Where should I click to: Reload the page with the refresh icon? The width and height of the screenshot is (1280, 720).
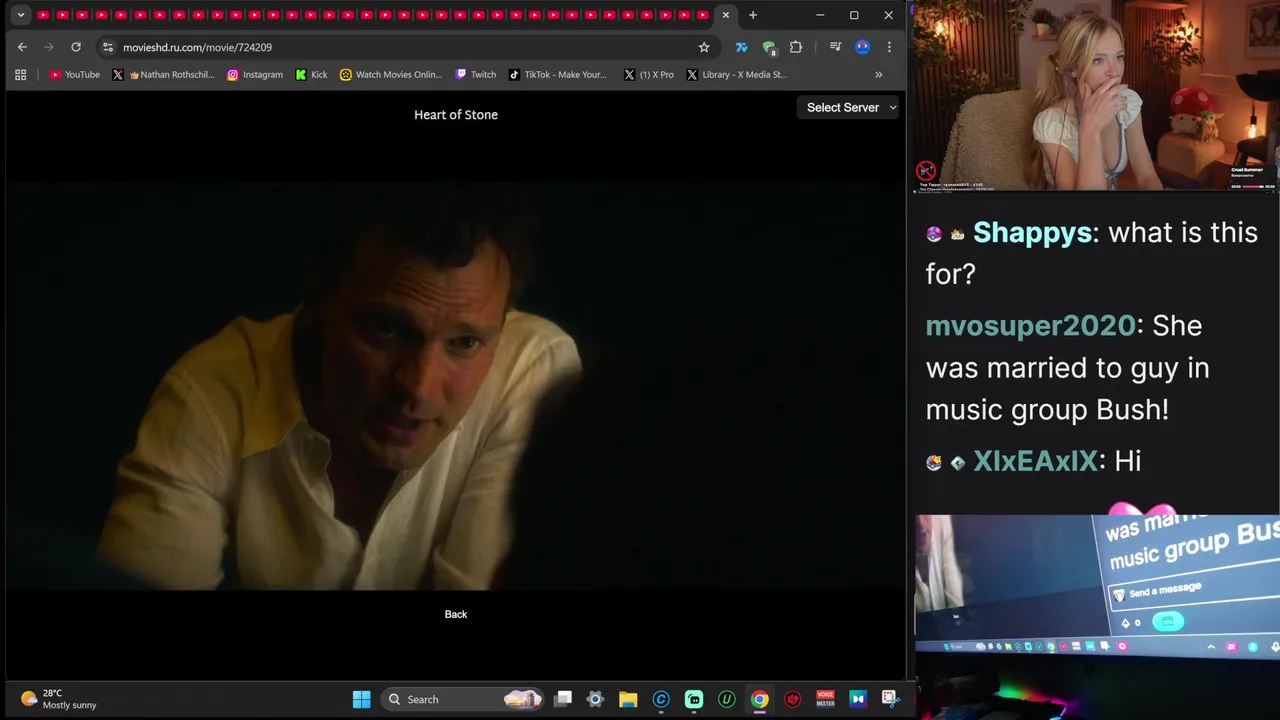75,47
